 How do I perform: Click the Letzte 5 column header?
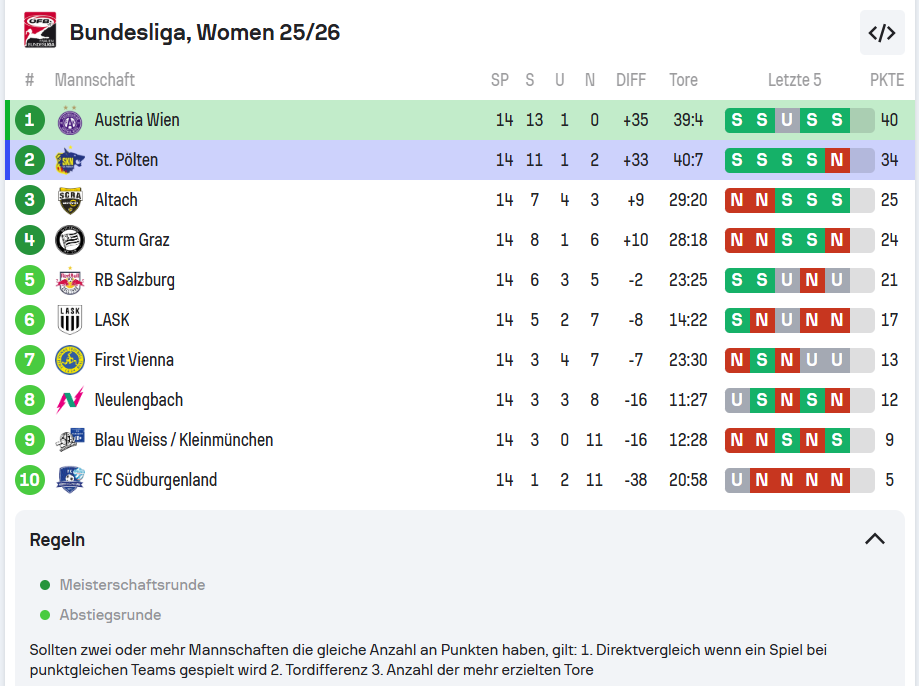click(x=794, y=80)
